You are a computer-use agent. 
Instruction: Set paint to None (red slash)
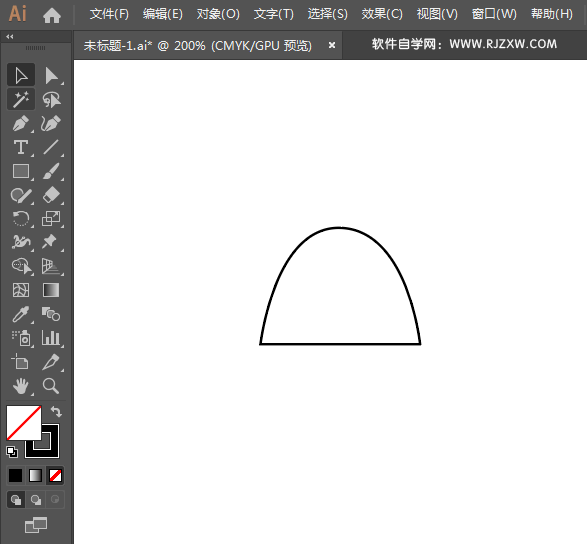point(55,476)
